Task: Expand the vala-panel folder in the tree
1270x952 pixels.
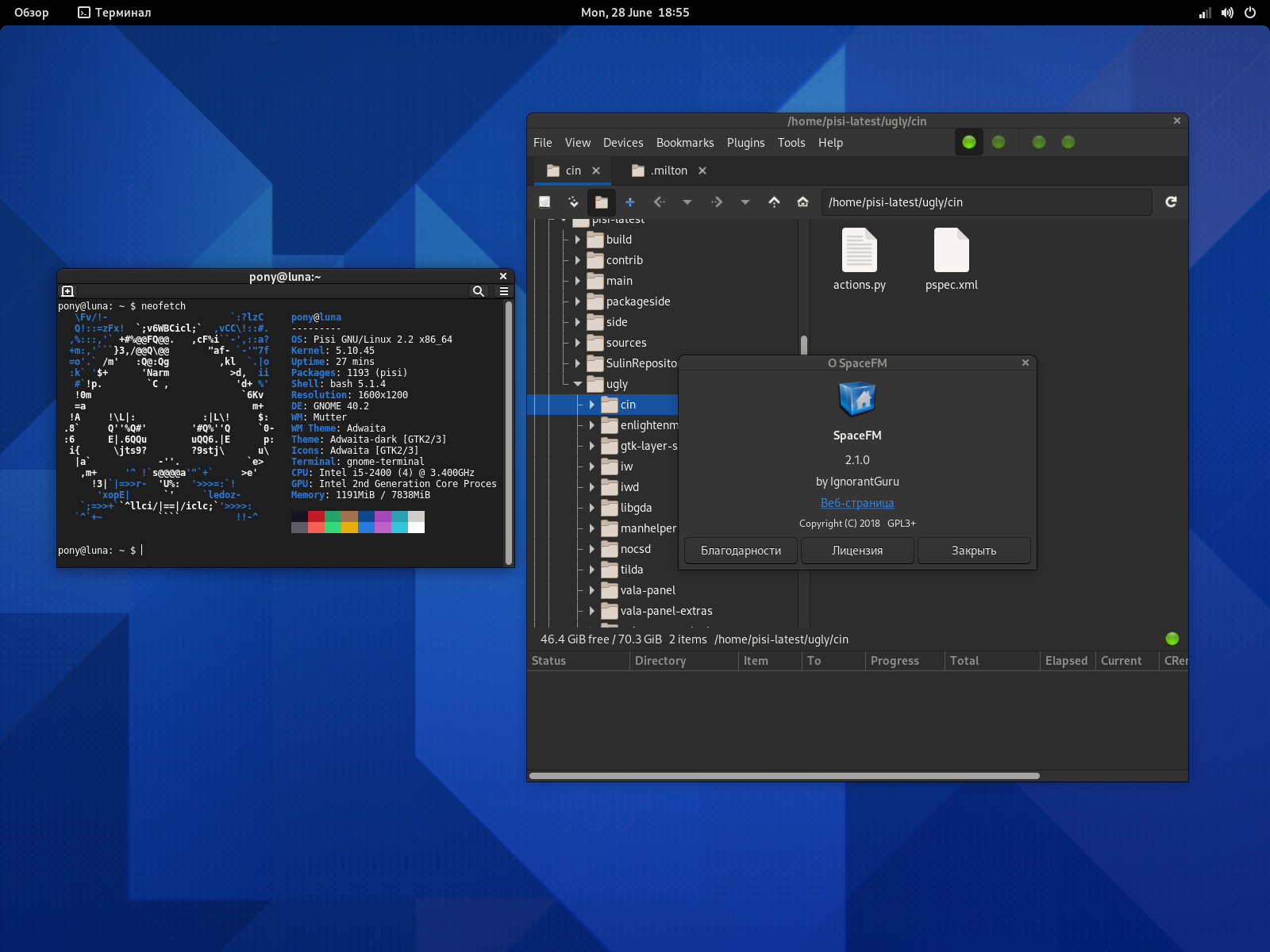Action: (x=592, y=590)
